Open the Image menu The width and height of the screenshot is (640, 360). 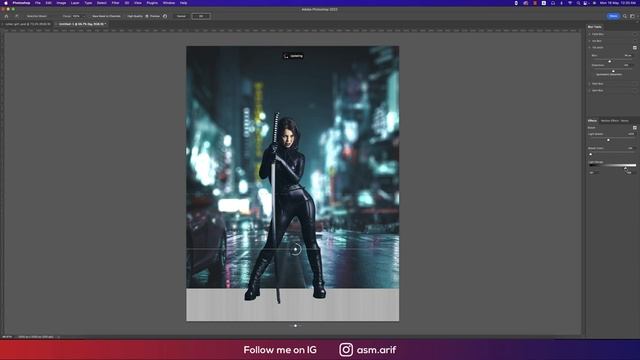click(61, 3)
